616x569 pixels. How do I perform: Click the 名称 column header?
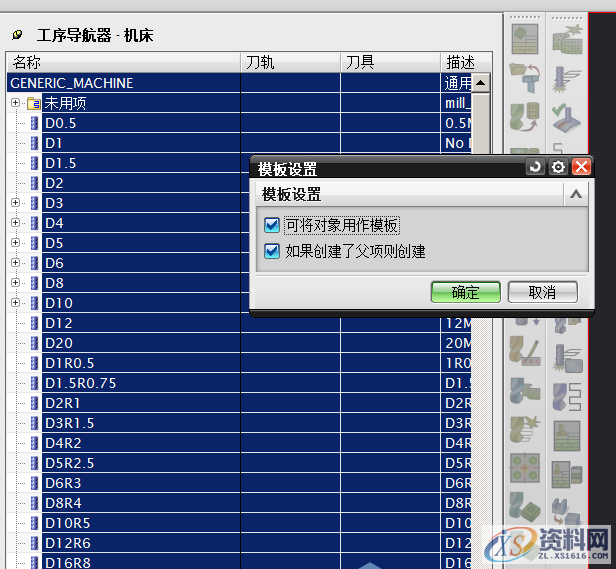pyautogui.click(x=124, y=62)
